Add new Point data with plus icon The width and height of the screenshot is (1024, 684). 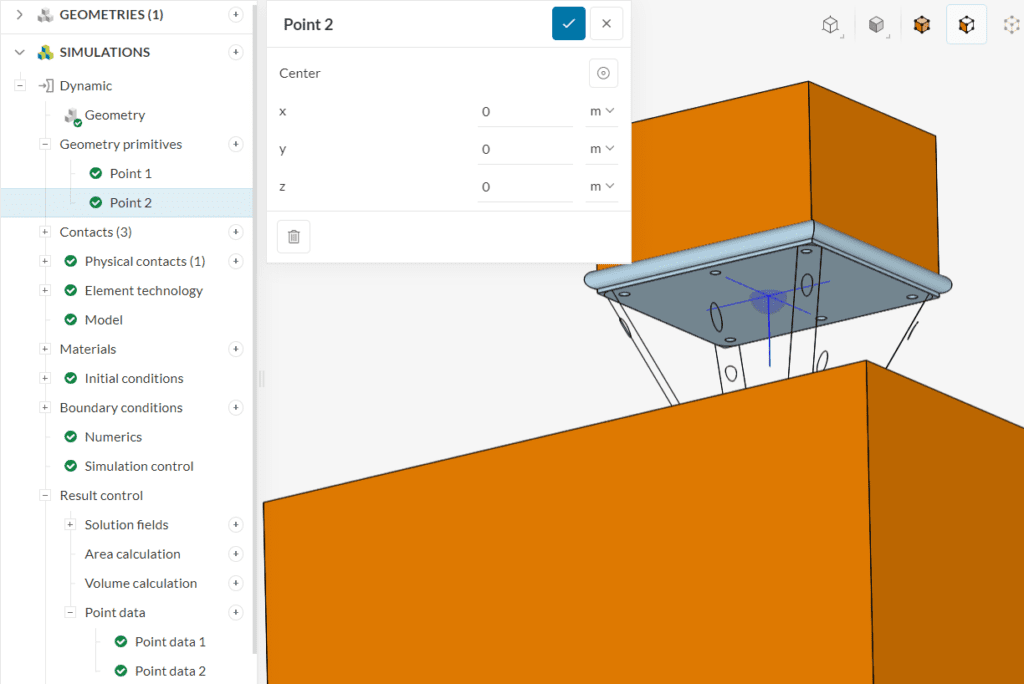click(236, 613)
